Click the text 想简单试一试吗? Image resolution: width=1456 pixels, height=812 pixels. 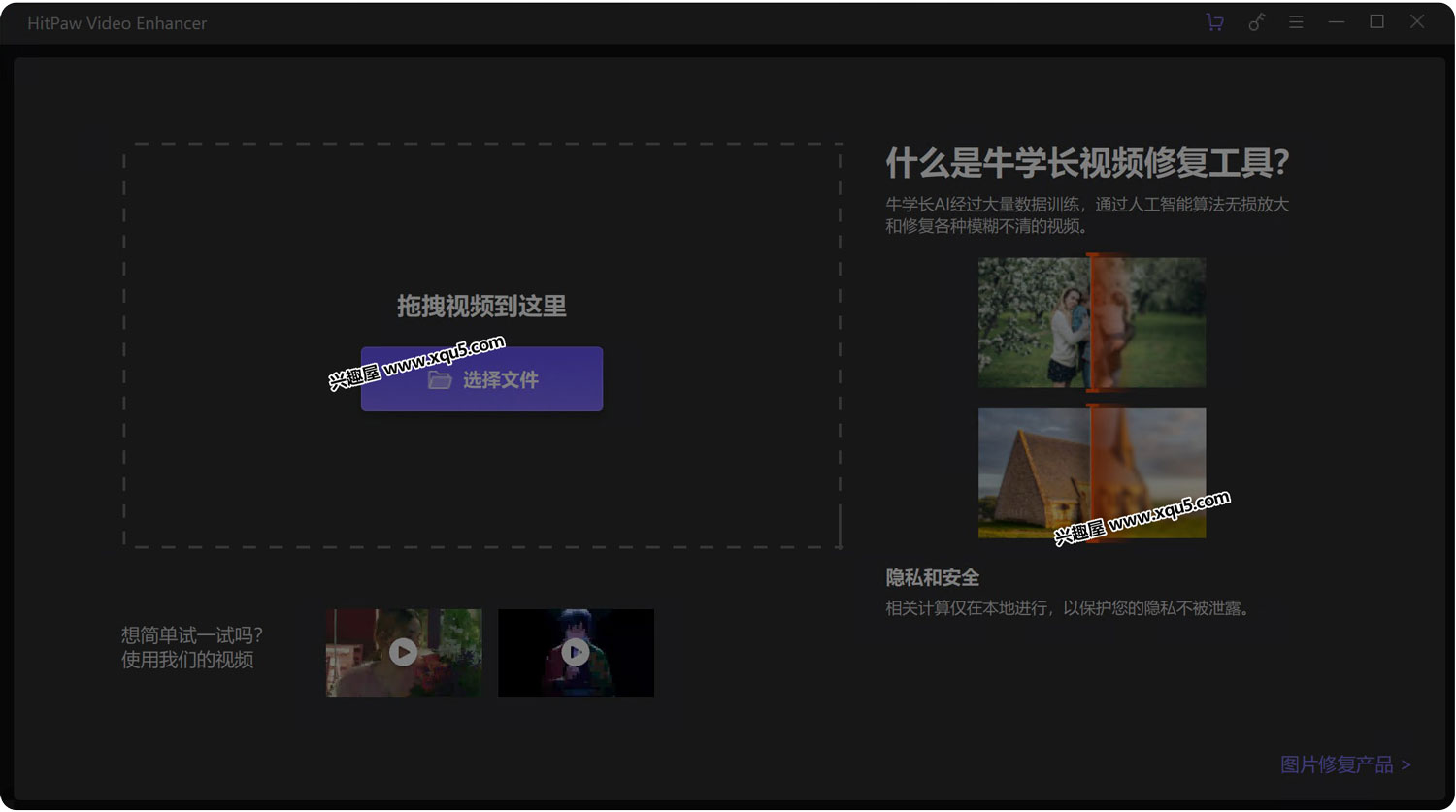191,635
